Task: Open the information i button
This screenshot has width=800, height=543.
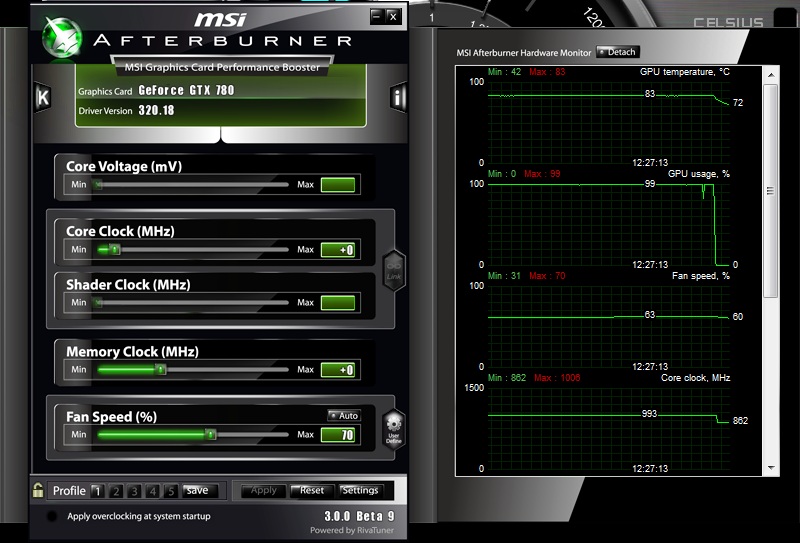Action: tap(398, 97)
